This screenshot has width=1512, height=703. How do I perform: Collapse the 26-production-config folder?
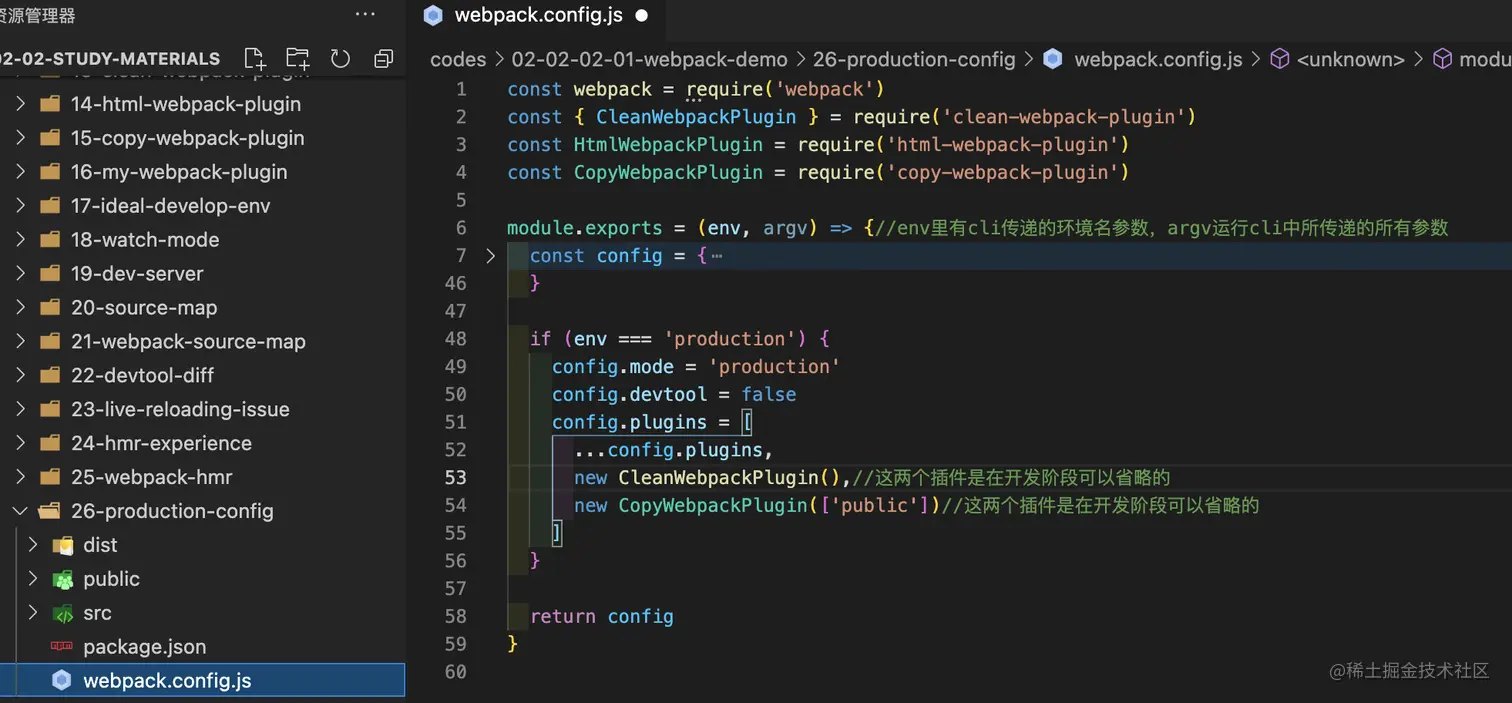click(x=20, y=511)
